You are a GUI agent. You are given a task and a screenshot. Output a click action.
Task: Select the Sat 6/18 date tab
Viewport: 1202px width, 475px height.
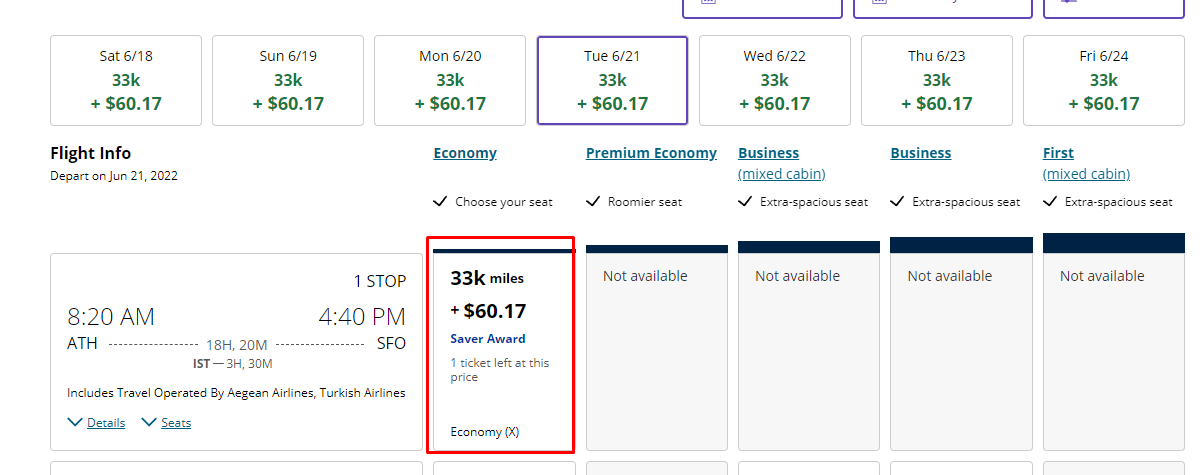pos(126,80)
